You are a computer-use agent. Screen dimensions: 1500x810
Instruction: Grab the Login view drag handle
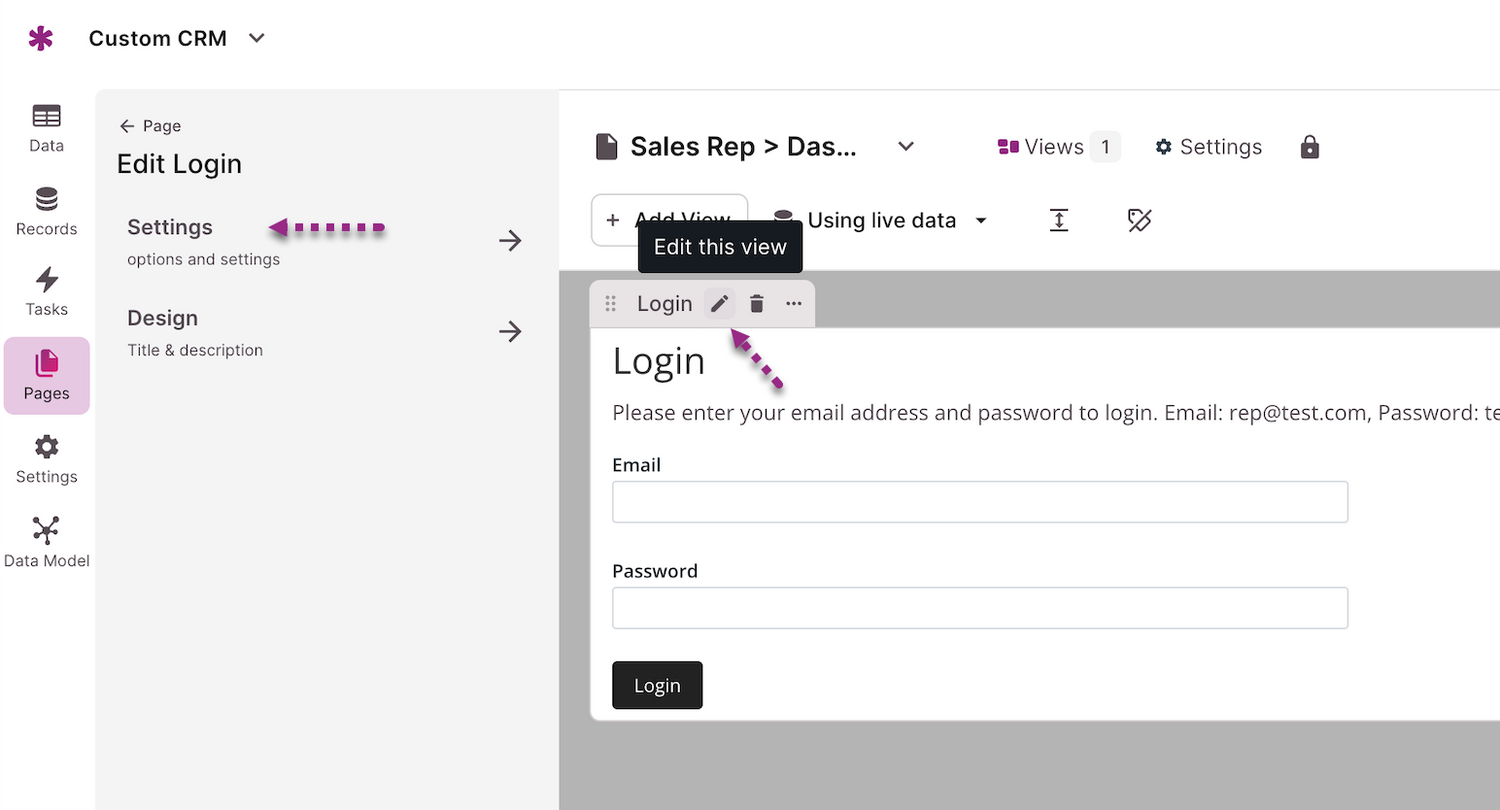[611, 304]
